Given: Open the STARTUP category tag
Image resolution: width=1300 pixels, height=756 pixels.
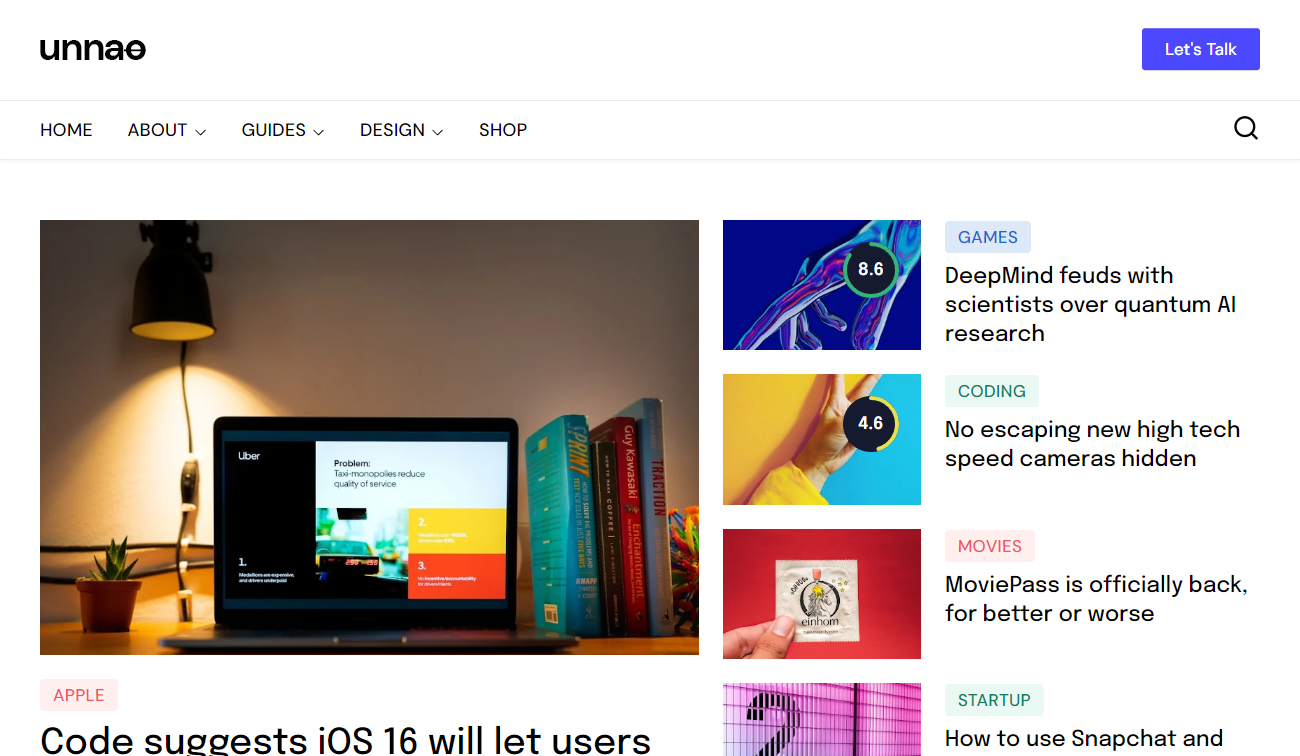Looking at the screenshot, I should pyautogui.click(x=994, y=700).
